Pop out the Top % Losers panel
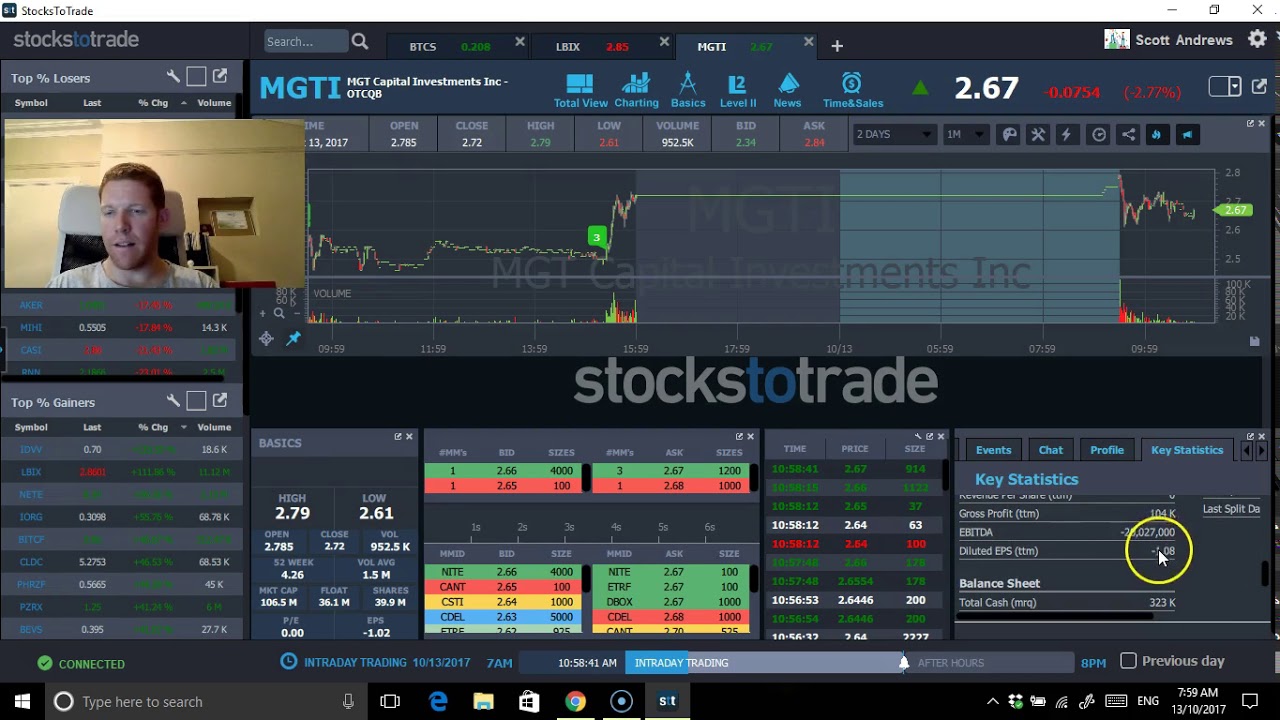 [x=220, y=76]
